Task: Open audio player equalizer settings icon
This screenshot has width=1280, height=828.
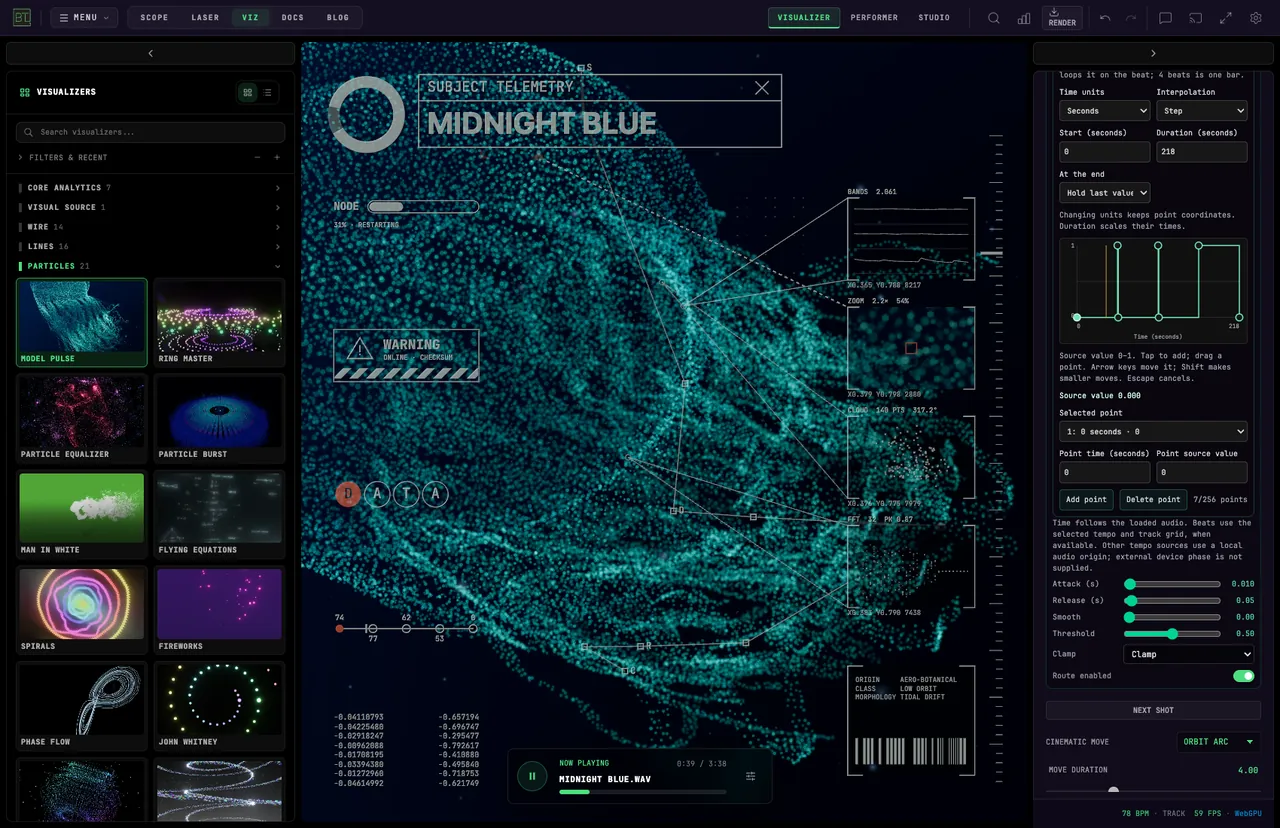Action: (x=751, y=776)
